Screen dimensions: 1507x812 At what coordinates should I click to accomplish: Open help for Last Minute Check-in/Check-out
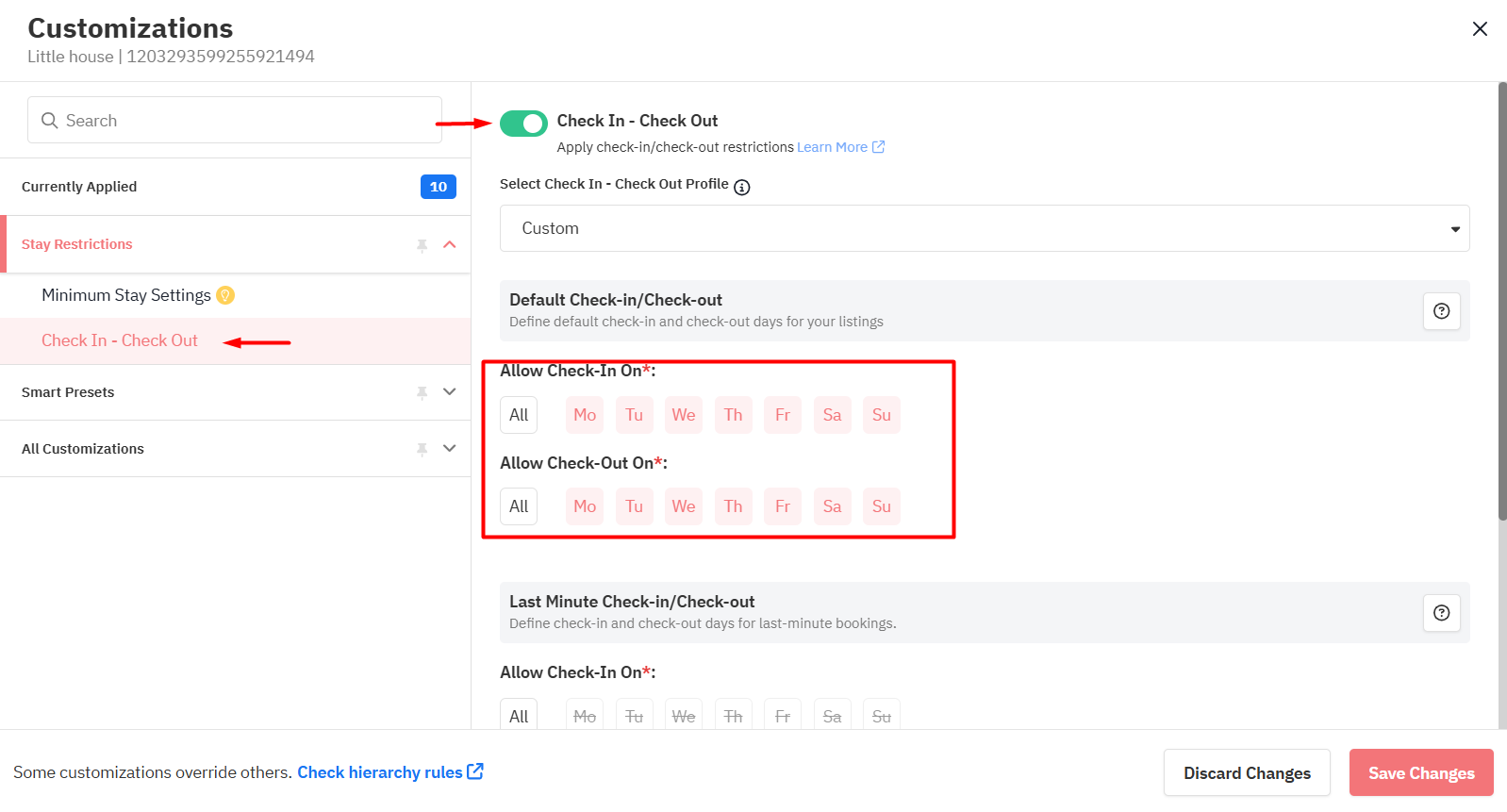tap(1441, 613)
